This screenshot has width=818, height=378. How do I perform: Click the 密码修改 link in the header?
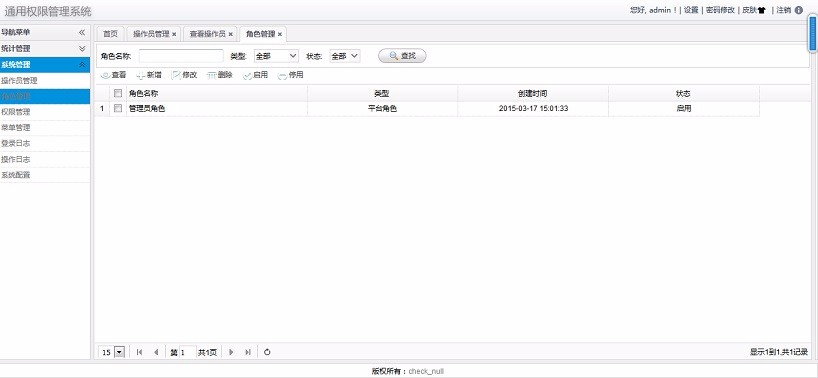(720, 10)
